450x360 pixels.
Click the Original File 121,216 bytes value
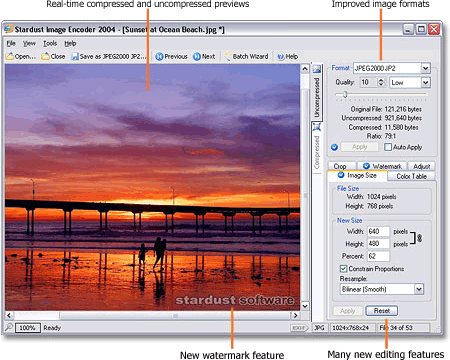(x=403, y=109)
